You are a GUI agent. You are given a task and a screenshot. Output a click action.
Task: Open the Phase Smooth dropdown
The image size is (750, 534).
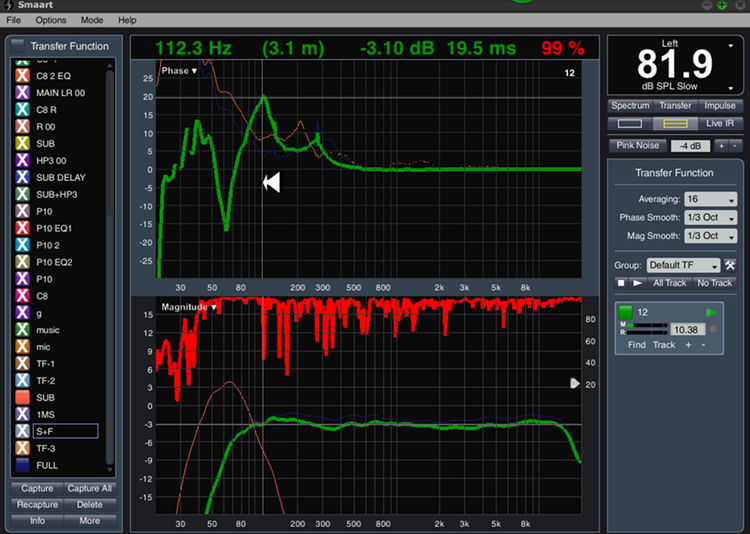tap(710, 217)
